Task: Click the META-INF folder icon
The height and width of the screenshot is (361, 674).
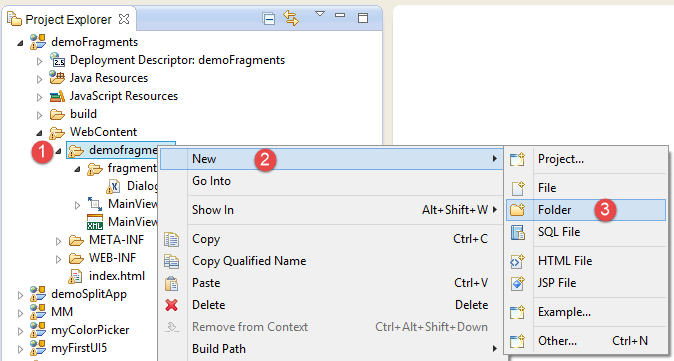Action: click(76, 240)
